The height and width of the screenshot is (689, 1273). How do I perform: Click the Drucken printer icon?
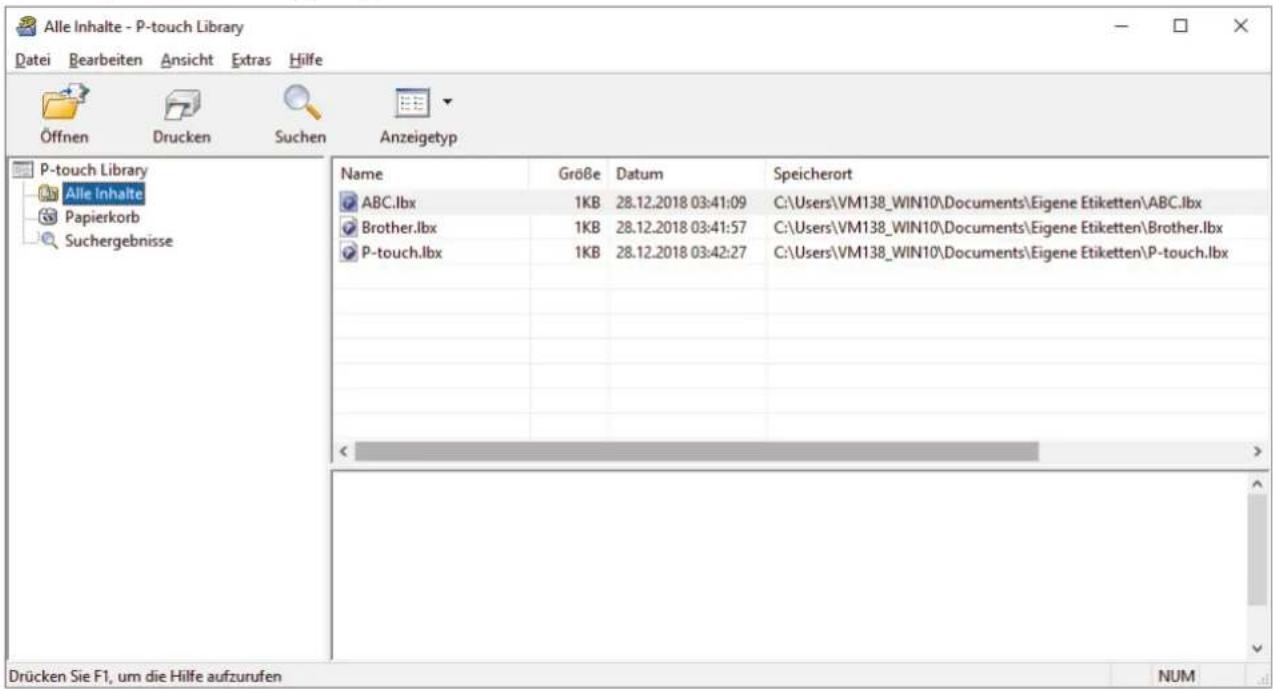pos(181,104)
